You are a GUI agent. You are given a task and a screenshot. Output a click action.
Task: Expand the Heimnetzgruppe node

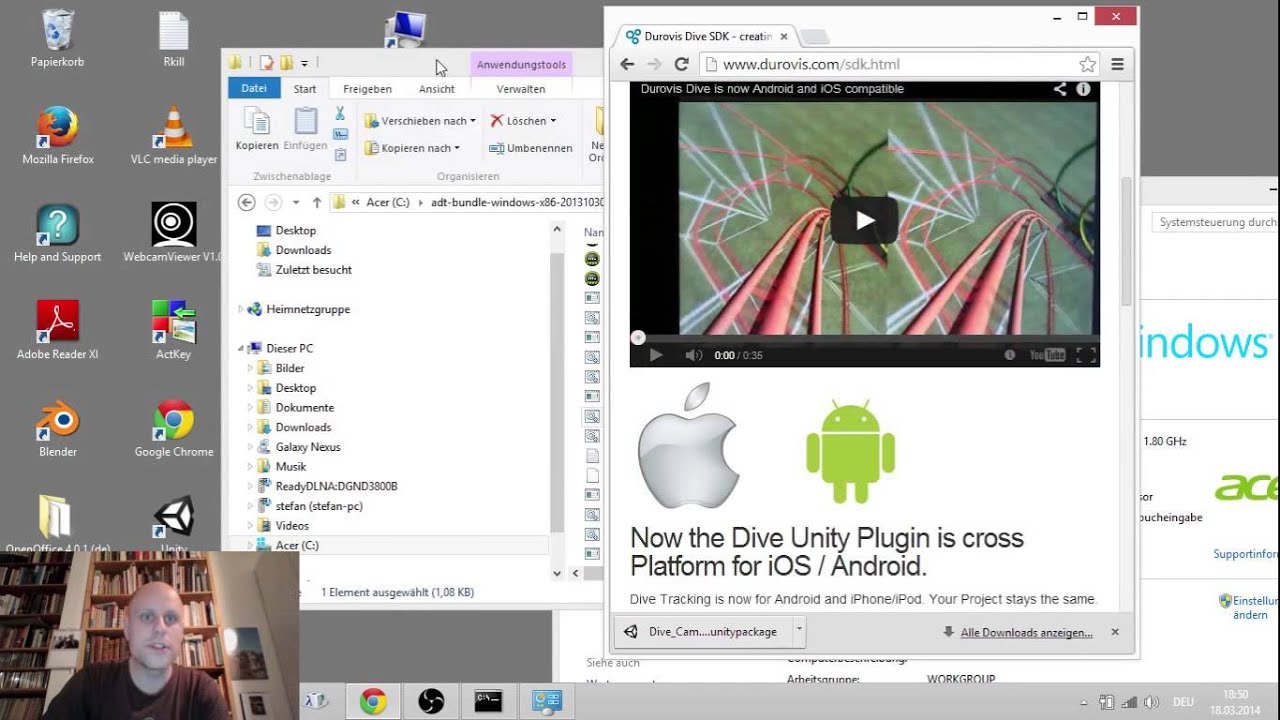tap(240, 309)
